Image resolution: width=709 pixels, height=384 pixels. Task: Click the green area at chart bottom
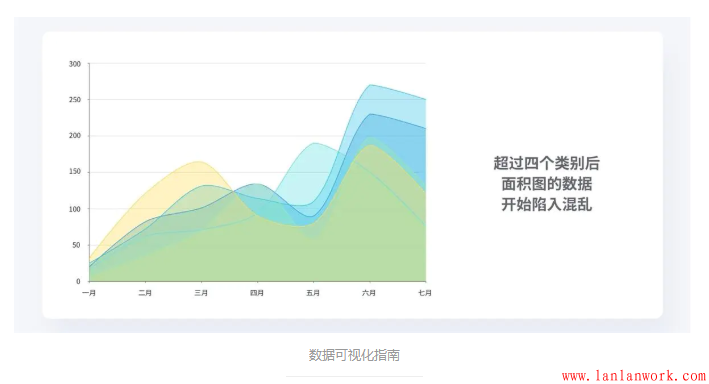coord(258,258)
